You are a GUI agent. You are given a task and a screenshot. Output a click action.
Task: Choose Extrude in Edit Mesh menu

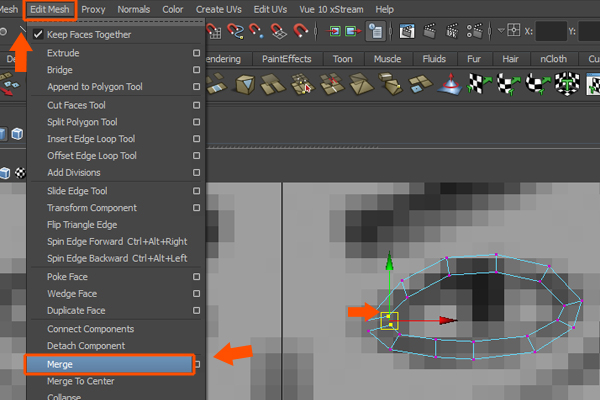point(116,53)
